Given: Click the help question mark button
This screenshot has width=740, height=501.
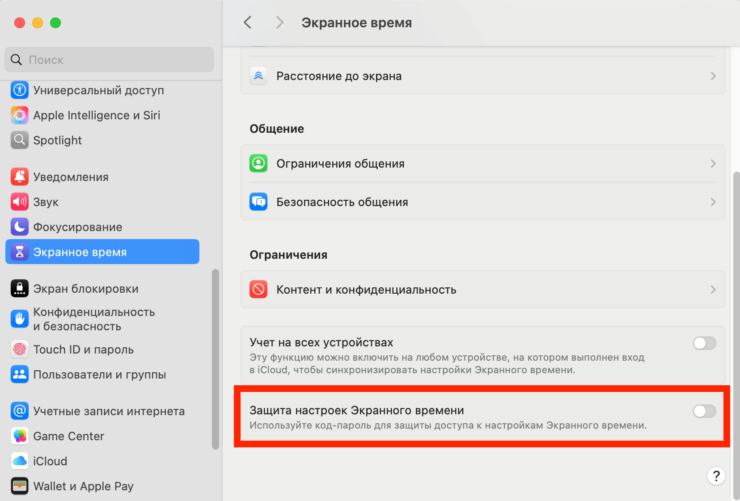Looking at the screenshot, I should pyautogui.click(x=716, y=476).
